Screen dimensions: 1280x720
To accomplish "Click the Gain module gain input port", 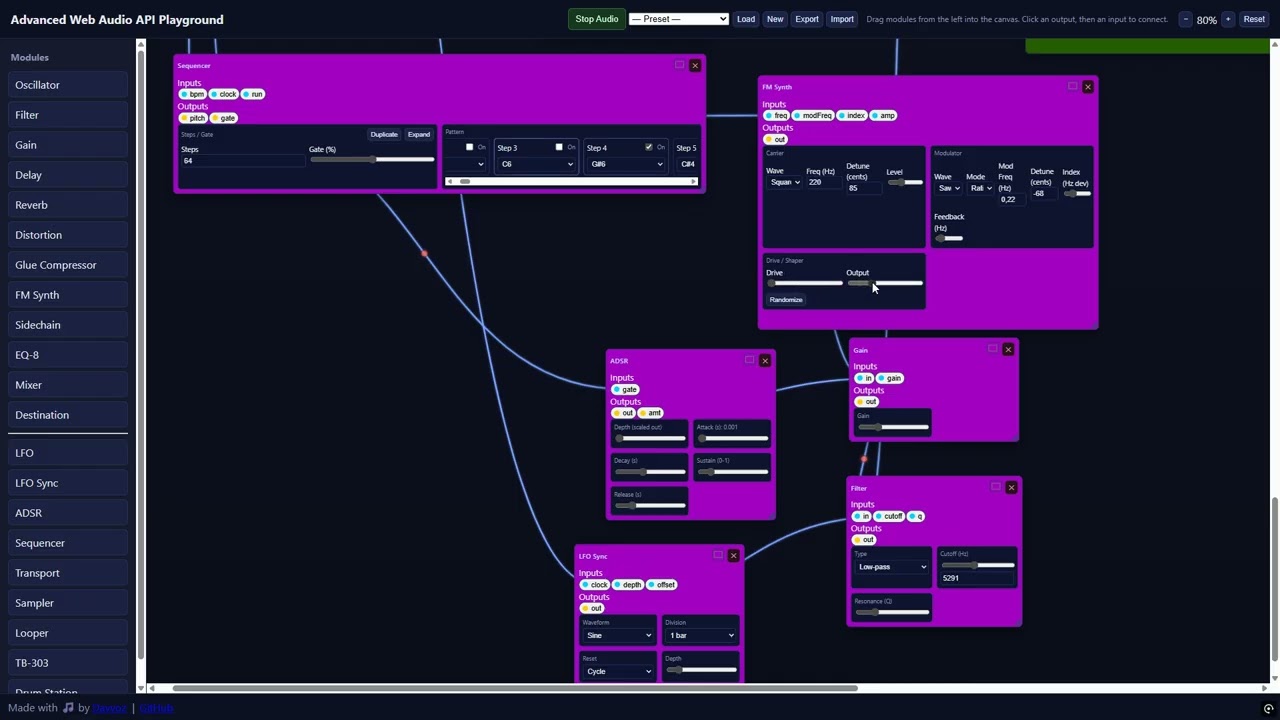I will [890, 378].
